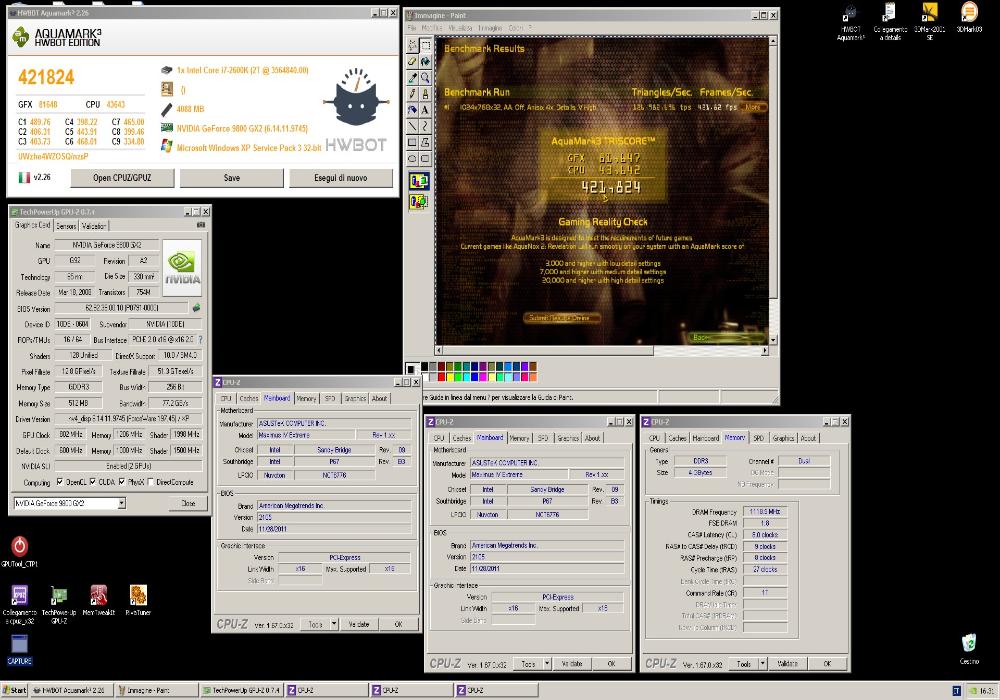
Task: Toggle the OpenCL checkbox in GPU-Z
Action: point(60,483)
